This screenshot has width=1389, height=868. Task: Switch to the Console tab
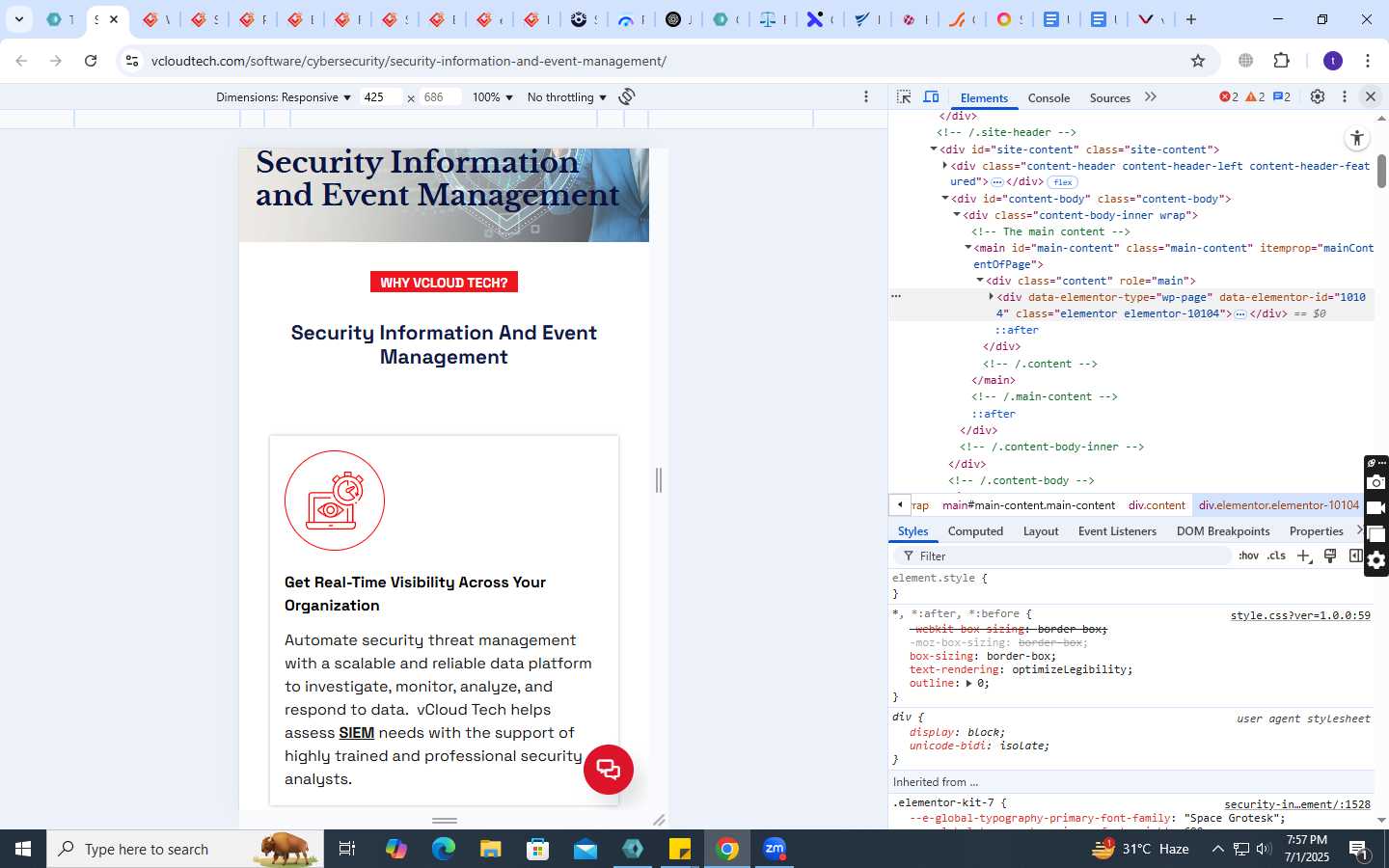[1049, 97]
